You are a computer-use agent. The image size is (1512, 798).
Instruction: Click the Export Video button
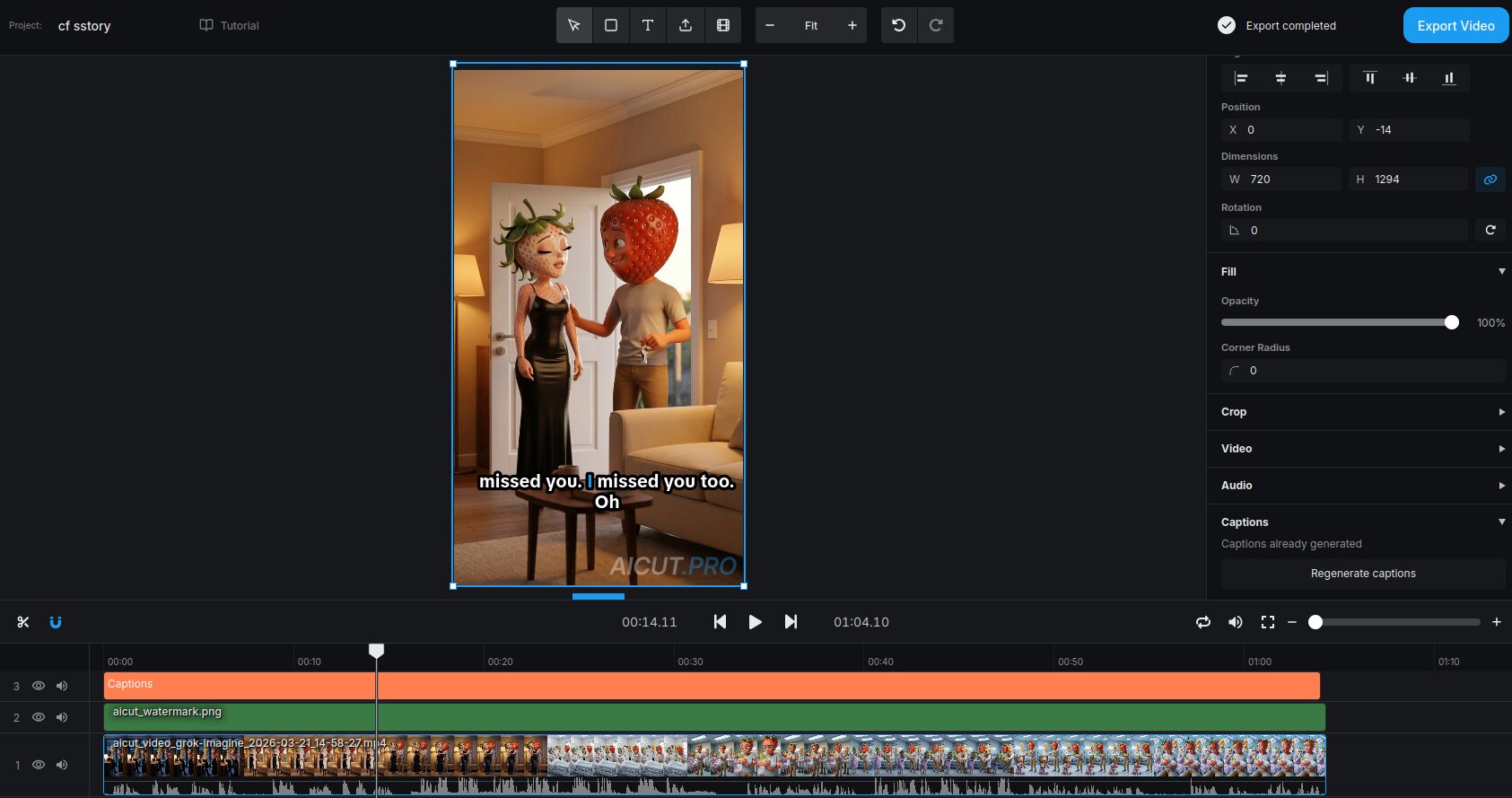point(1455,25)
